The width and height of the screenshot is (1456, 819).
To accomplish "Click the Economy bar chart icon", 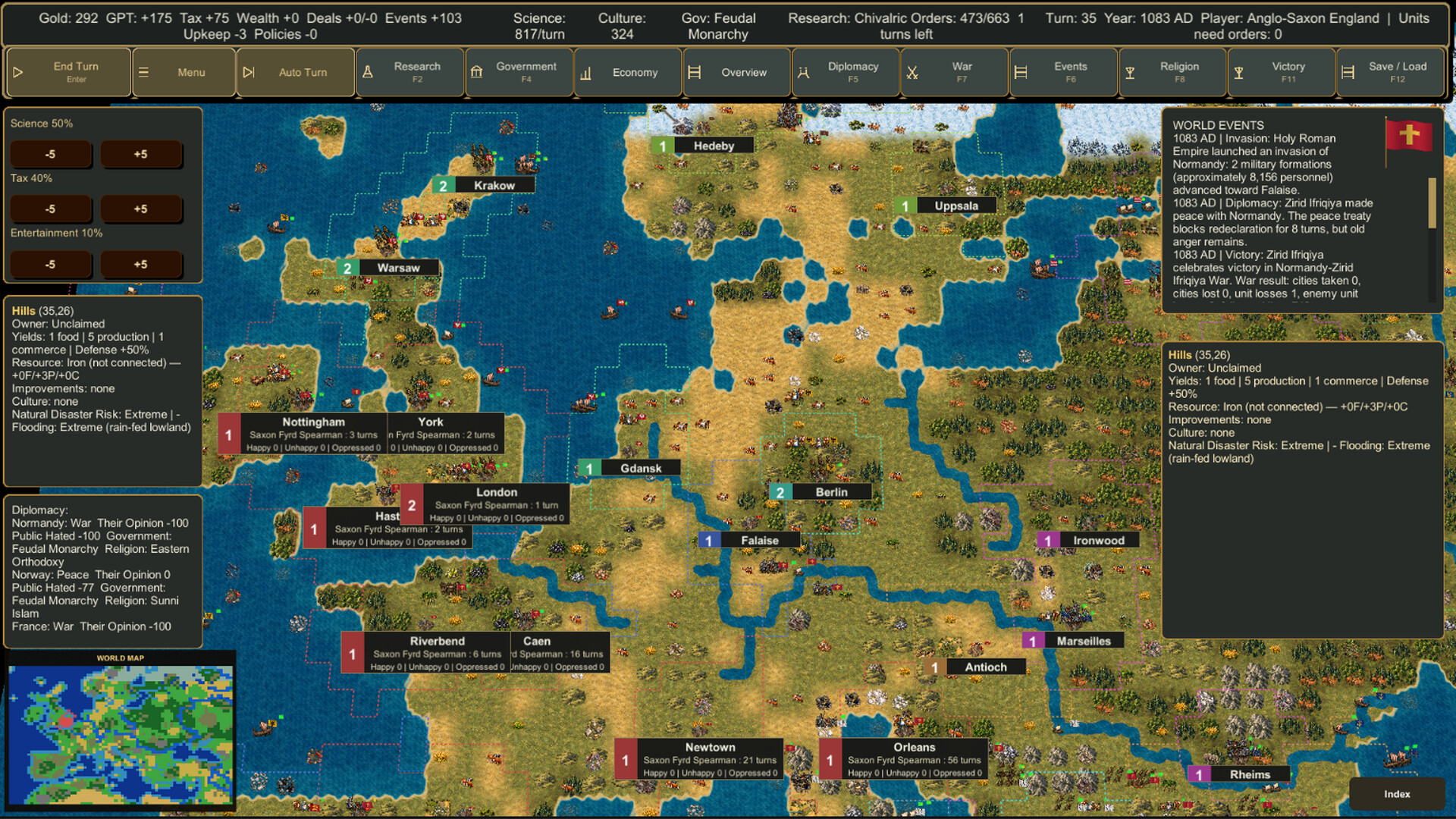I will pos(585,73).
